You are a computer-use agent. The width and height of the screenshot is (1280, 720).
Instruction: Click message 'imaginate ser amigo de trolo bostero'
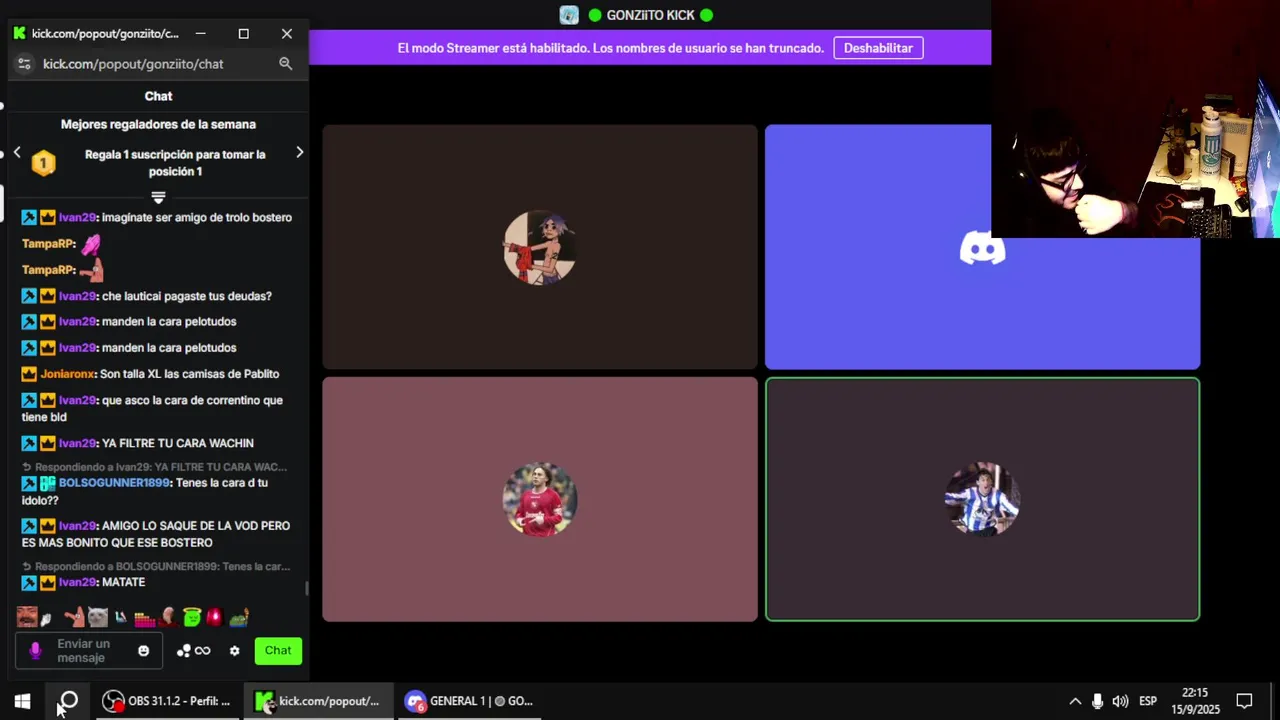point(197,217)
